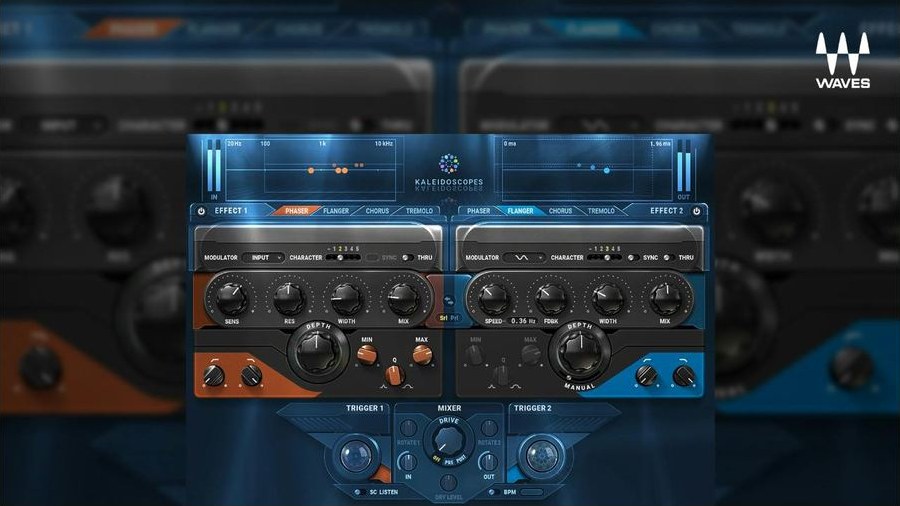Set Drive mode to POST
Screen dimensions: 900x506
[x=461, y=459]
